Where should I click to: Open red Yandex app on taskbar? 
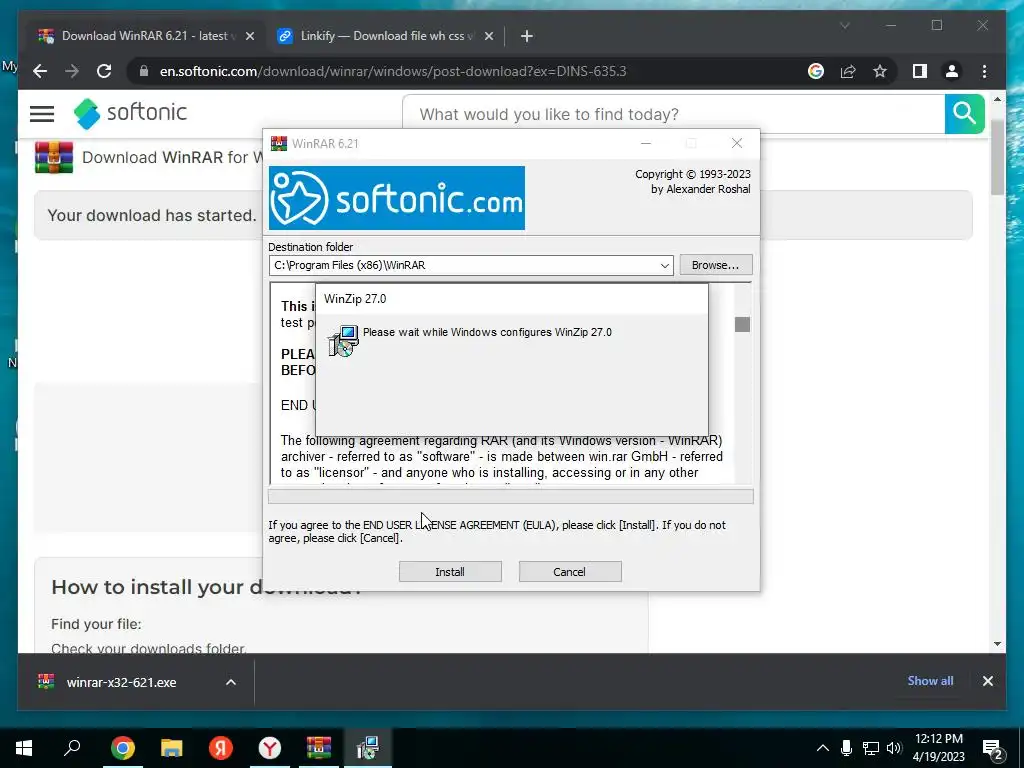tap(221, 747)
